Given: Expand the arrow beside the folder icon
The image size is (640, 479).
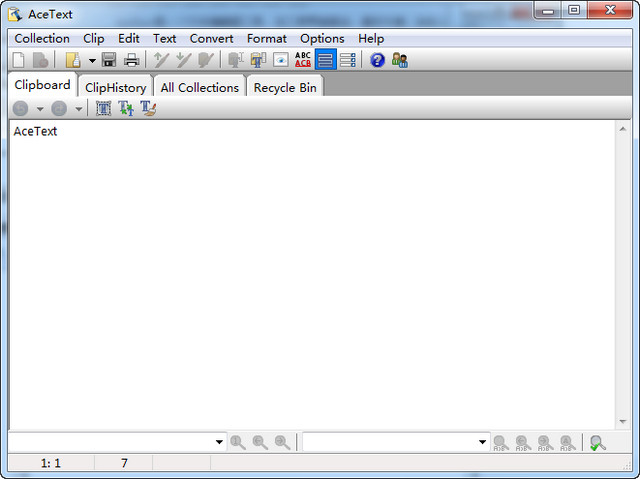Looking at the screenshot, I should point(92,61).
